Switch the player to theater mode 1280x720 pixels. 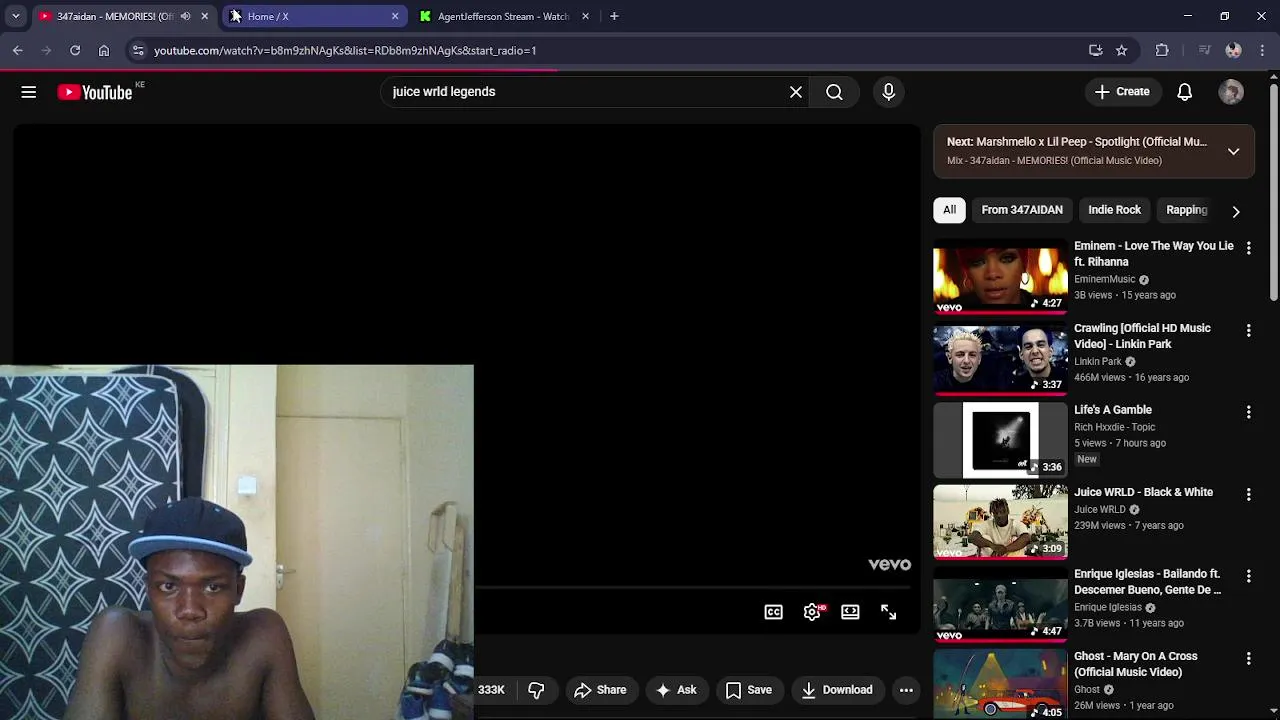(x=850, y=612)
